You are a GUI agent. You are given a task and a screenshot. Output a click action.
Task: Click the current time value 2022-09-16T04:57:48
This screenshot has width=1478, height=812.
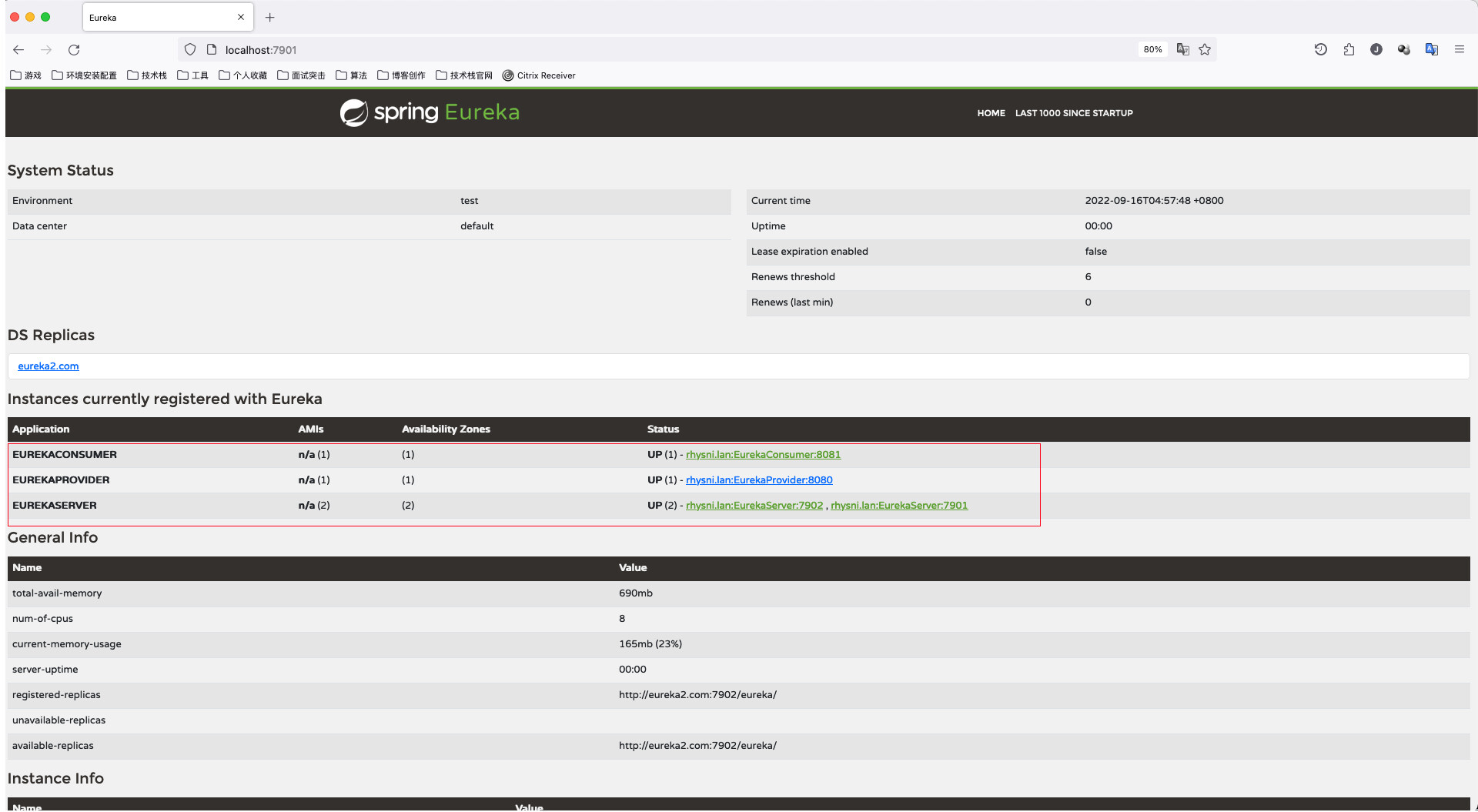pos(1154,201)
